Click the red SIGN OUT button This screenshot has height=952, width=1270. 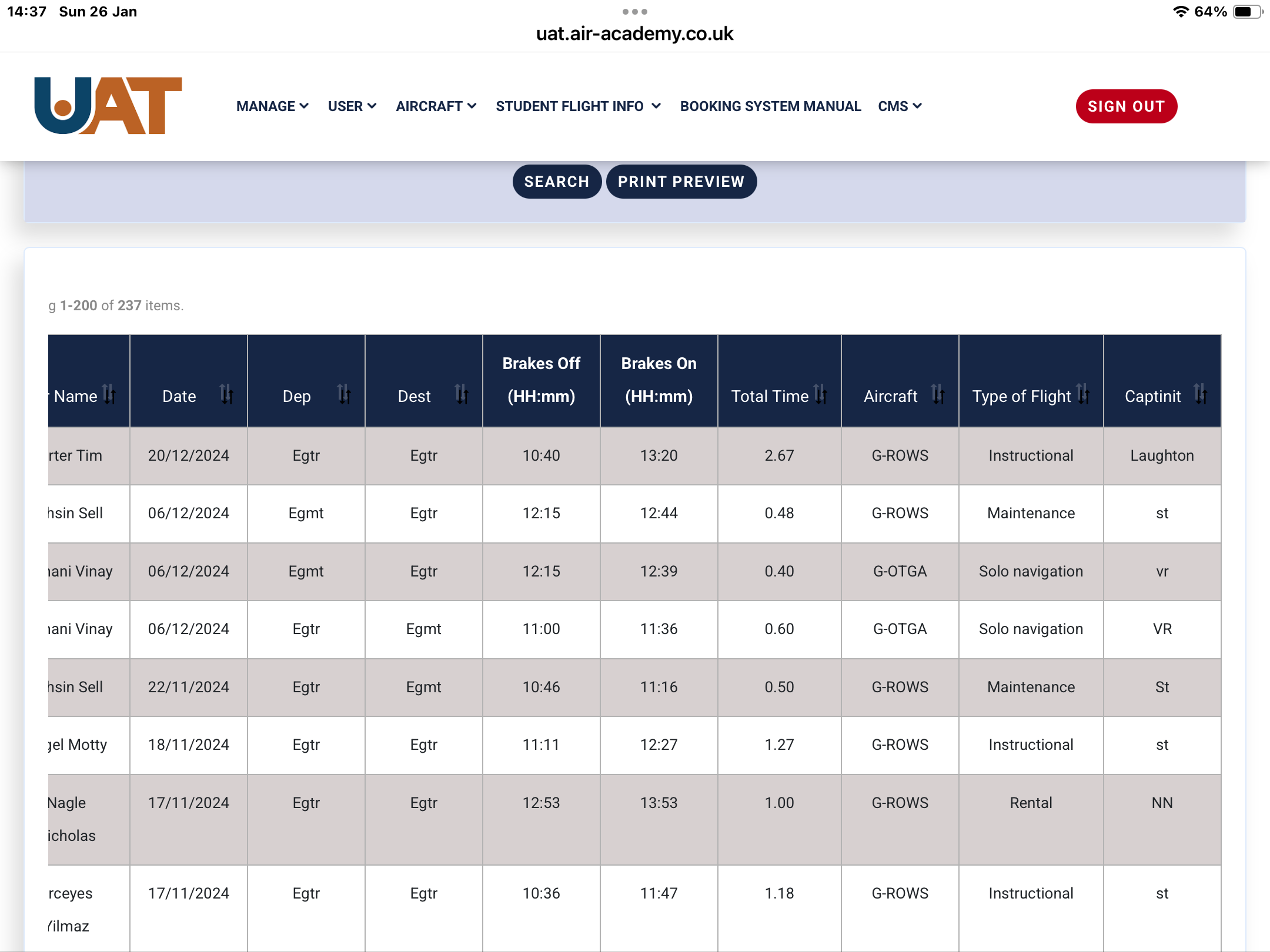coord(1126,106)
